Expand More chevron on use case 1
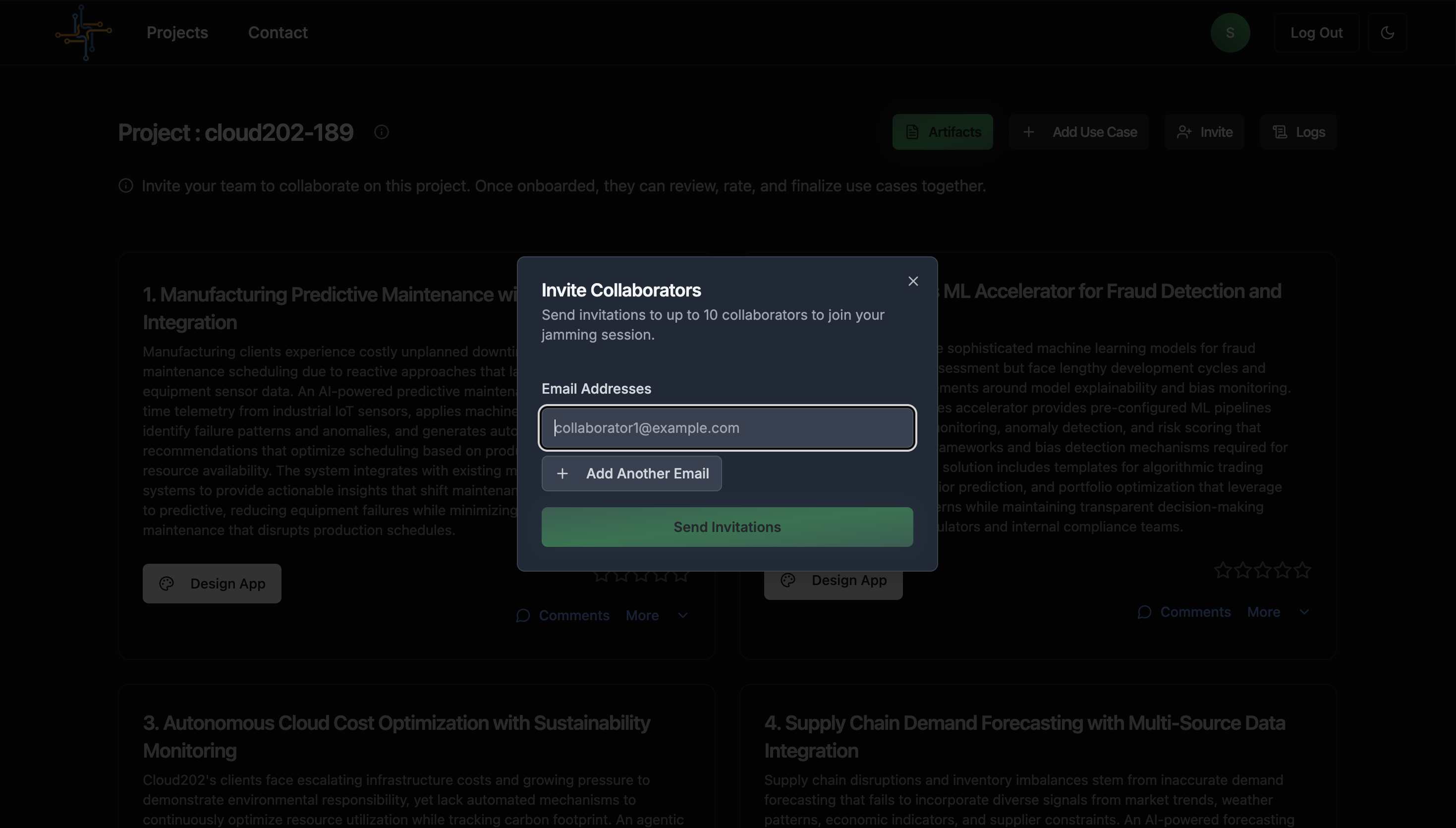1456x828 pixels. [682, 615]
